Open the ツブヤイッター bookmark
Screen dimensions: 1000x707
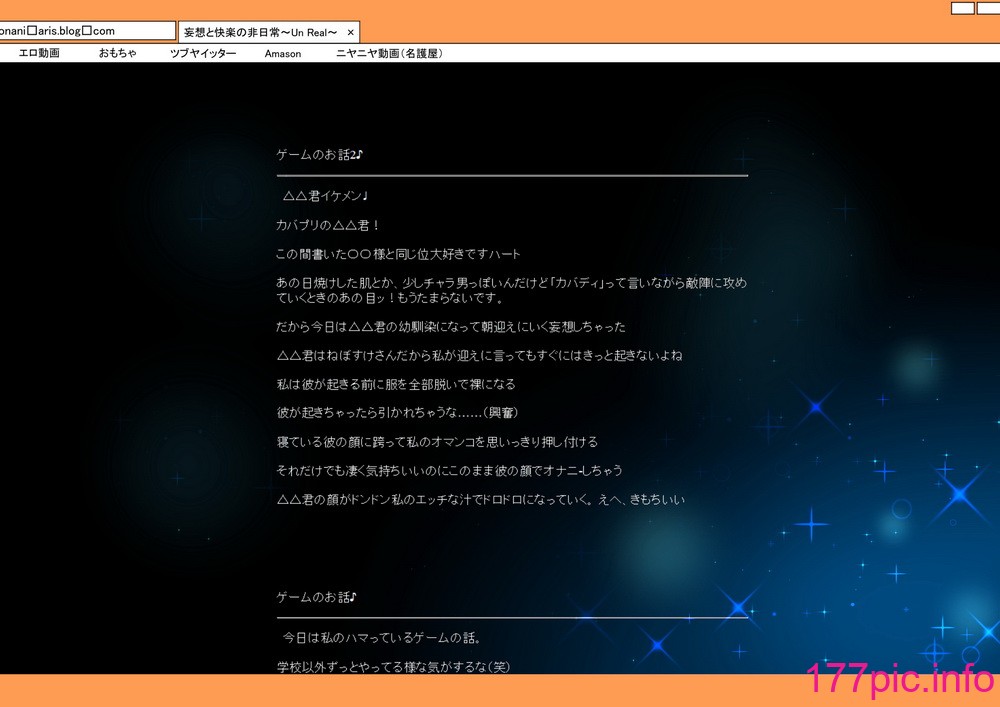(203, 54)
